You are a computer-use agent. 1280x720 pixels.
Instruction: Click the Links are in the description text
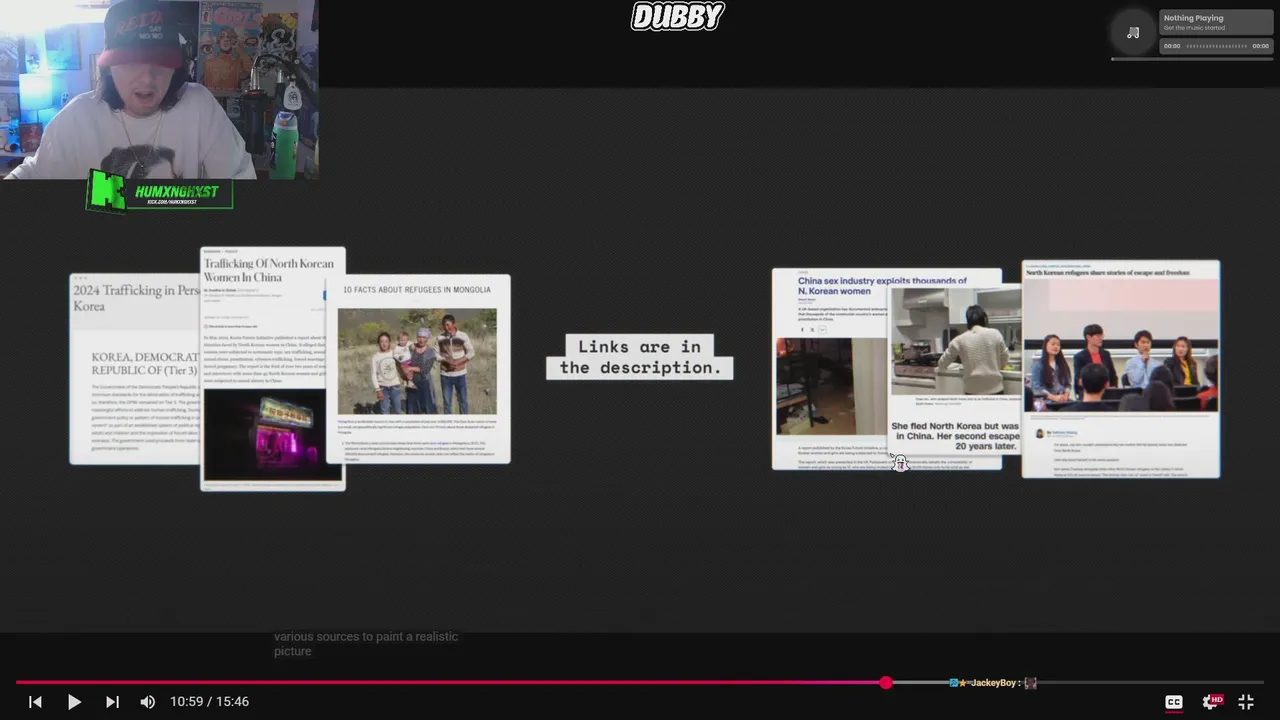tap(639, 357)
